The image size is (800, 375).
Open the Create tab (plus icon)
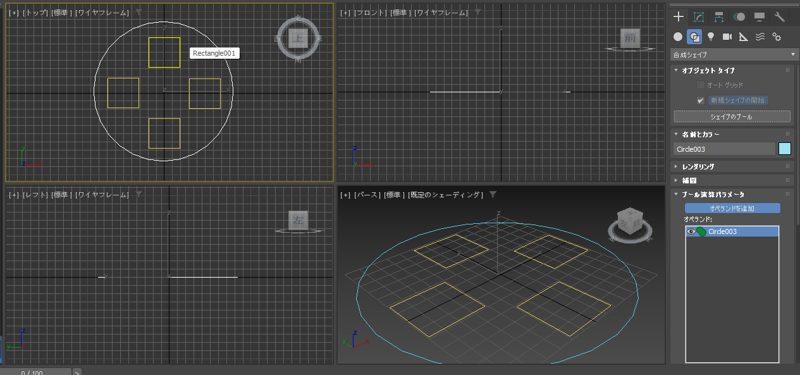click(678, 17)
